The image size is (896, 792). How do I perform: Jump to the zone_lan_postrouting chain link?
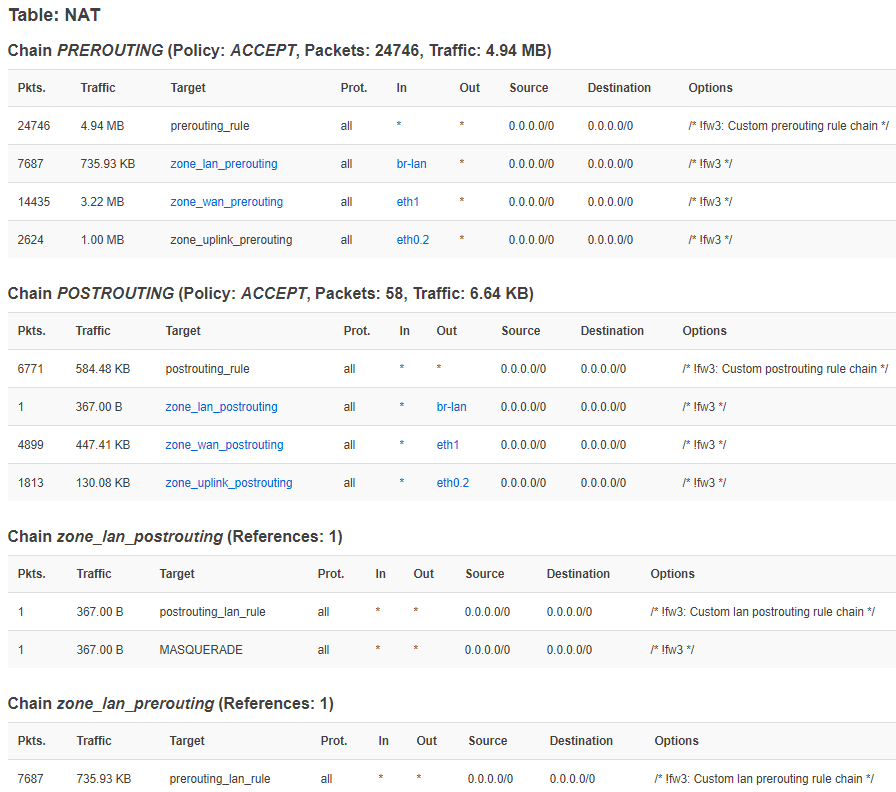point(221,407)
